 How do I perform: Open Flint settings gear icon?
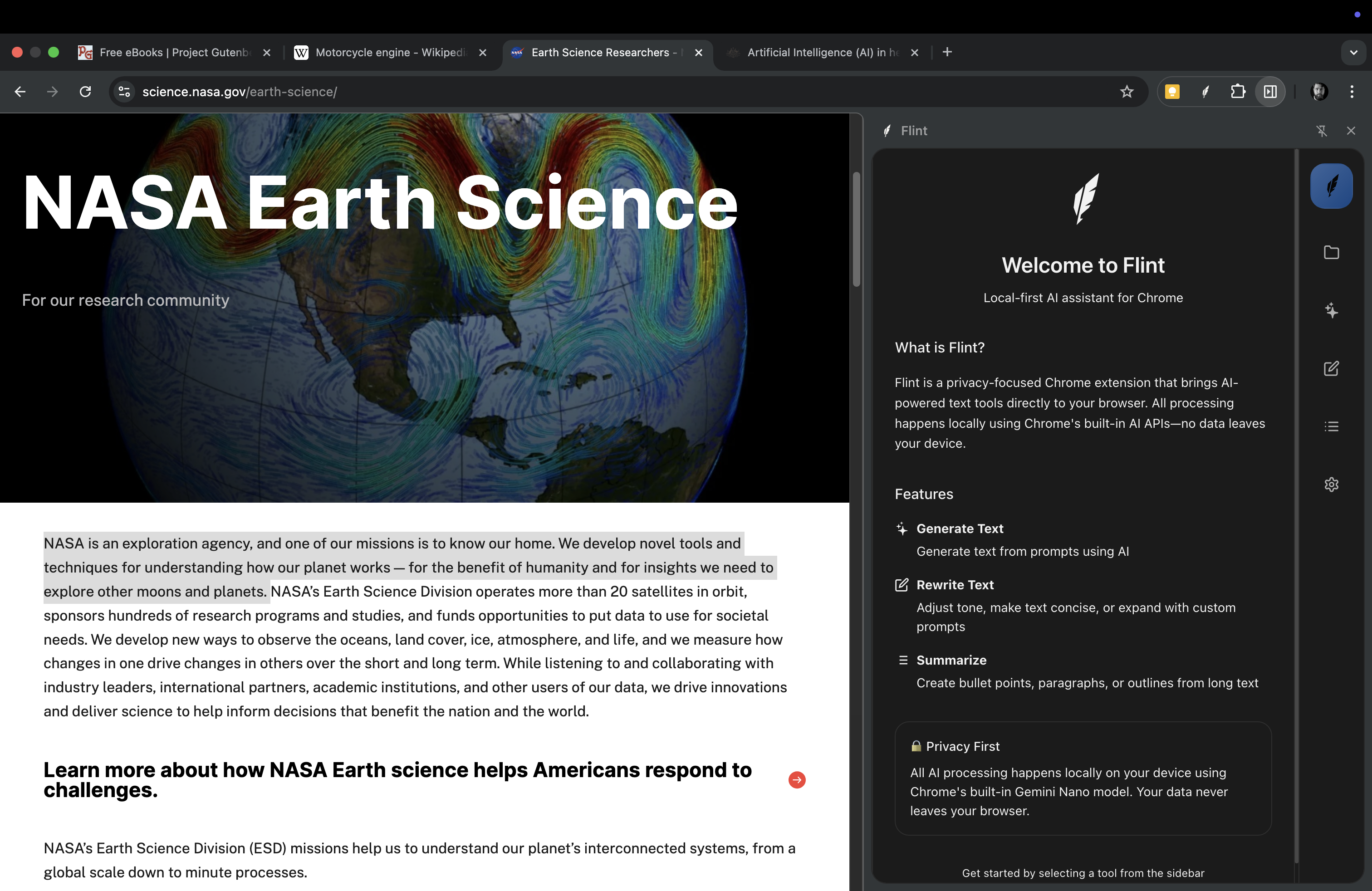pos(1331,485)
